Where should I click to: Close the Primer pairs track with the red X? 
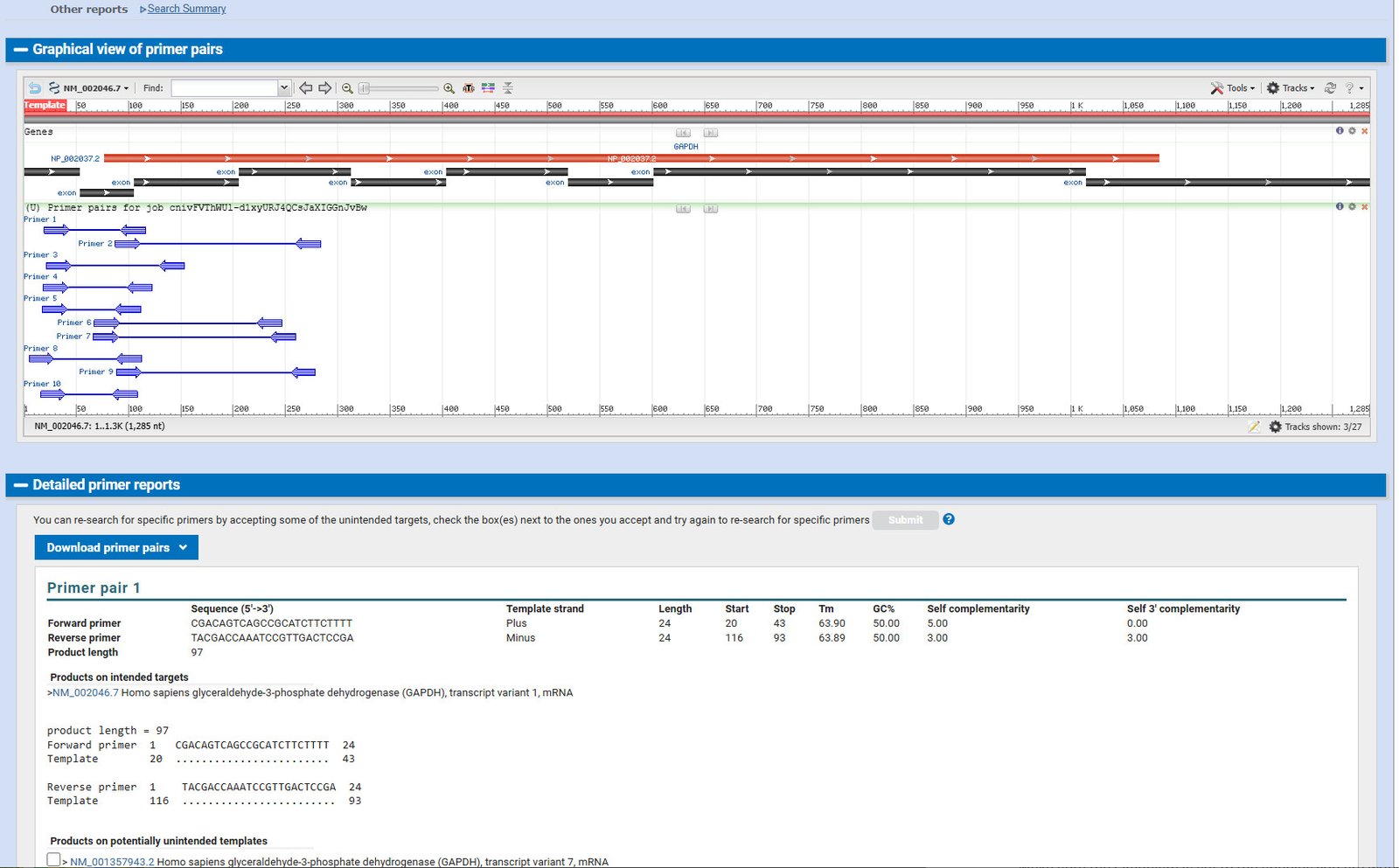[x=1364, y=206]
